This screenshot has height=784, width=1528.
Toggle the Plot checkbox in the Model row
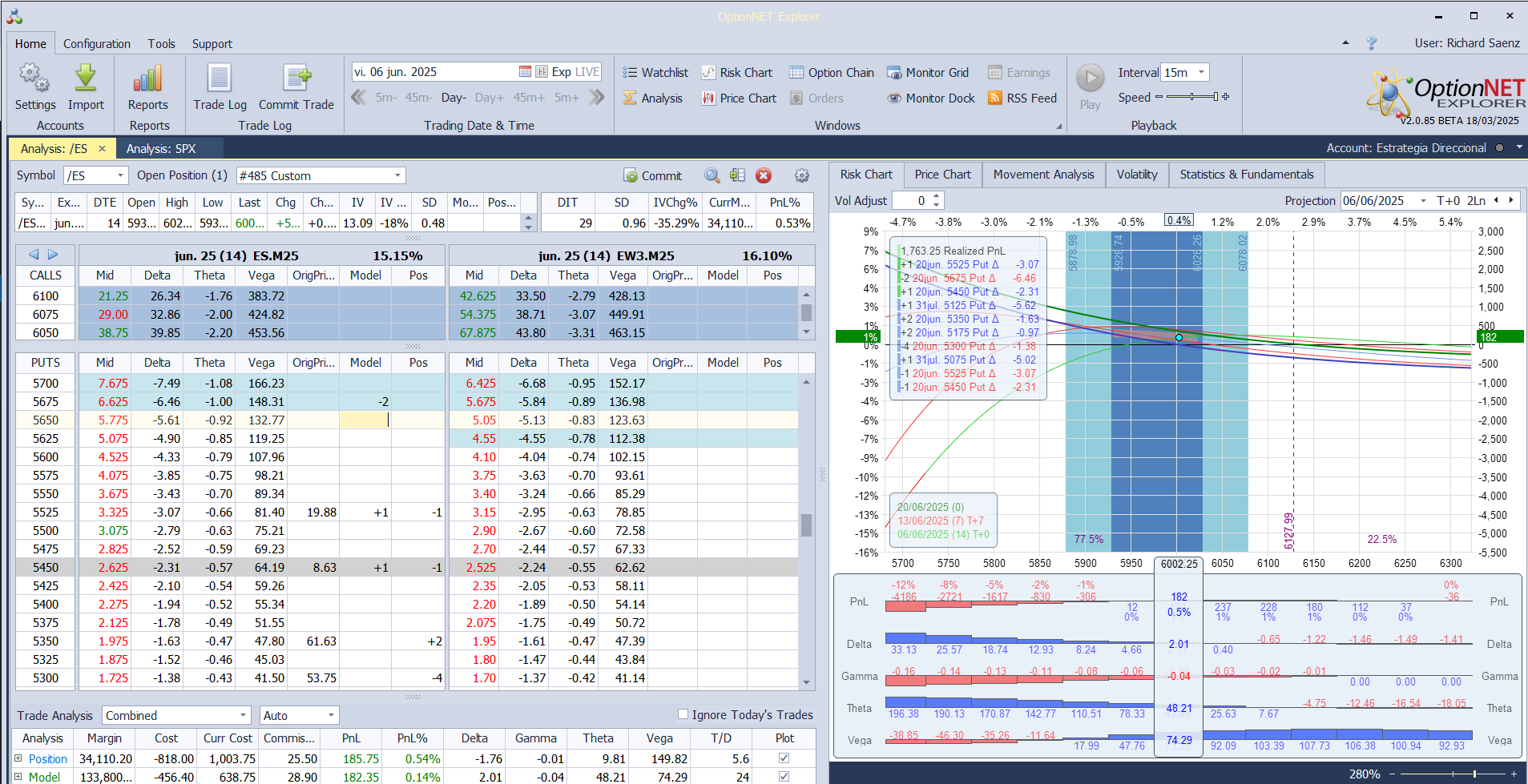coord(784,777)
